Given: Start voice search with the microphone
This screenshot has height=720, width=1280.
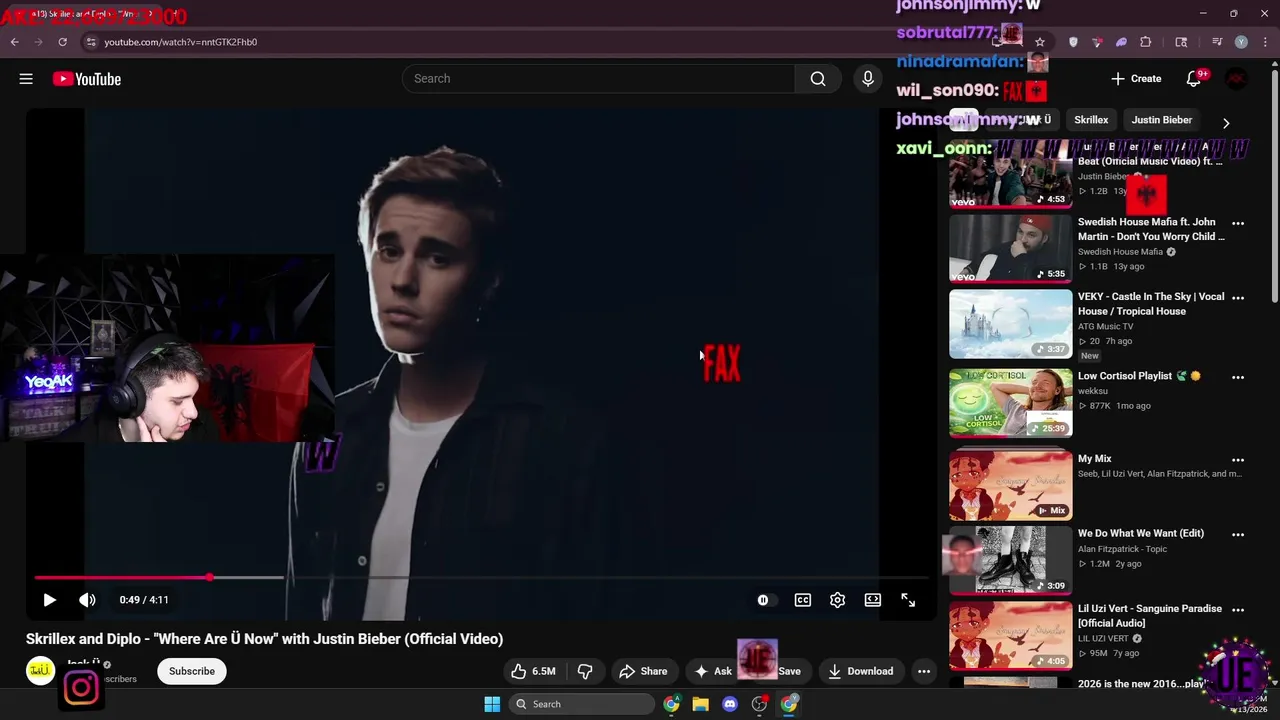Looking at the screenshot, I should point(868,79).
